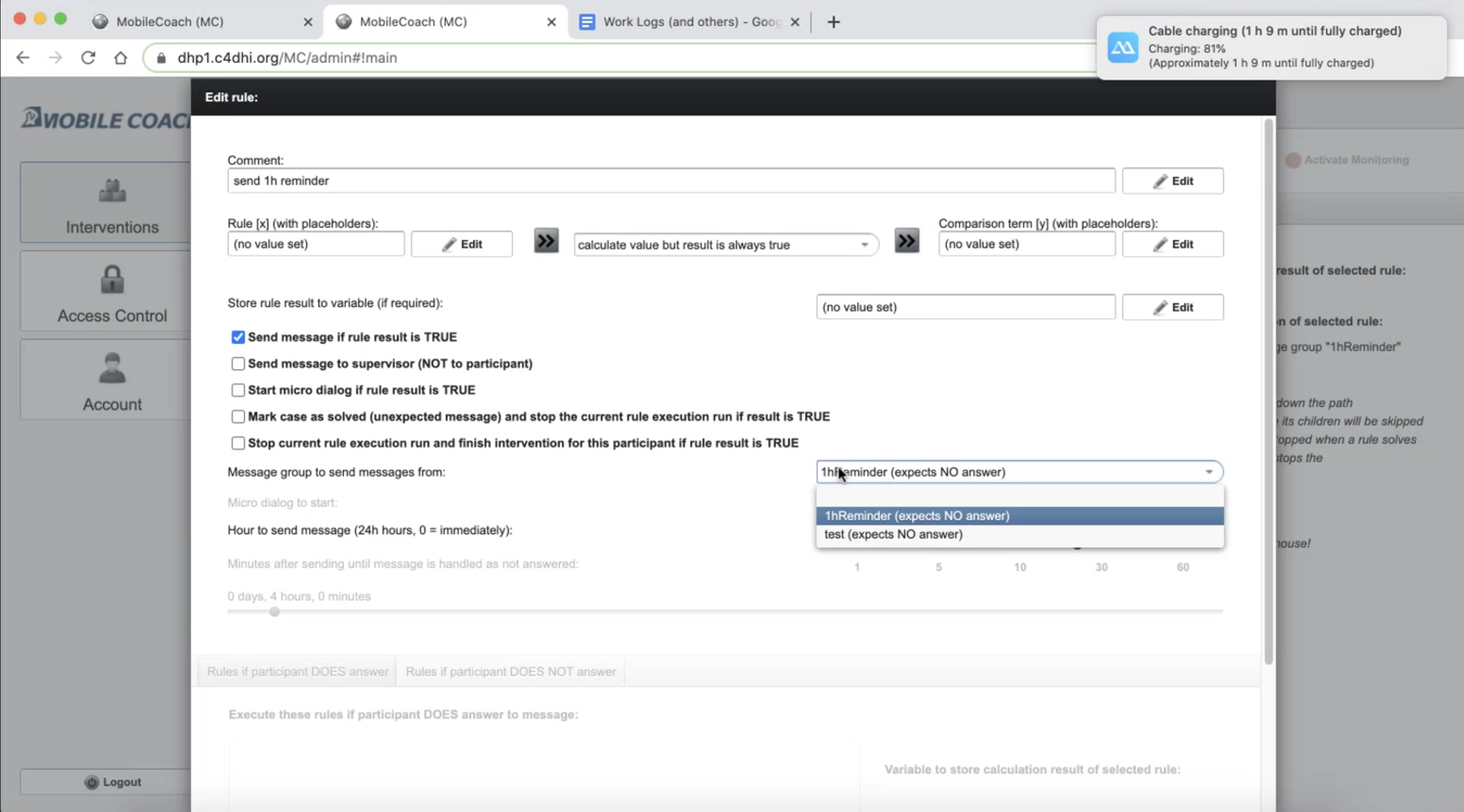Drag the 0 days 4 hours slider
1464x812 pixels.
(x=274, y=611)
